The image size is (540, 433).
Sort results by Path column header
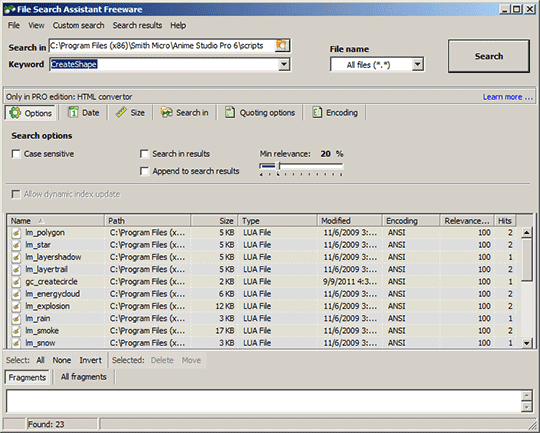(147, 221)
